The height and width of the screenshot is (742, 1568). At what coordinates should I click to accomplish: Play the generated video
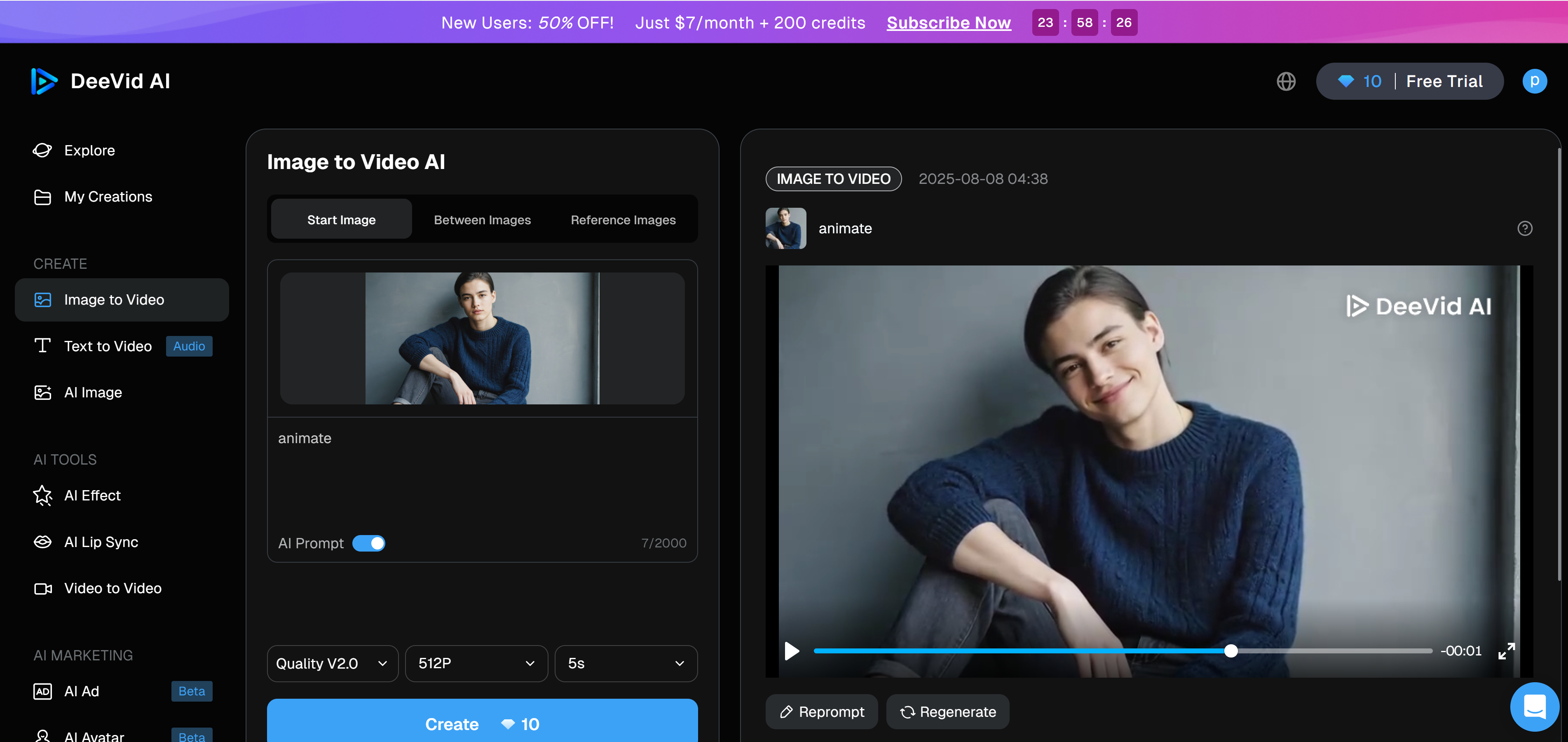(x=791, y=651)
